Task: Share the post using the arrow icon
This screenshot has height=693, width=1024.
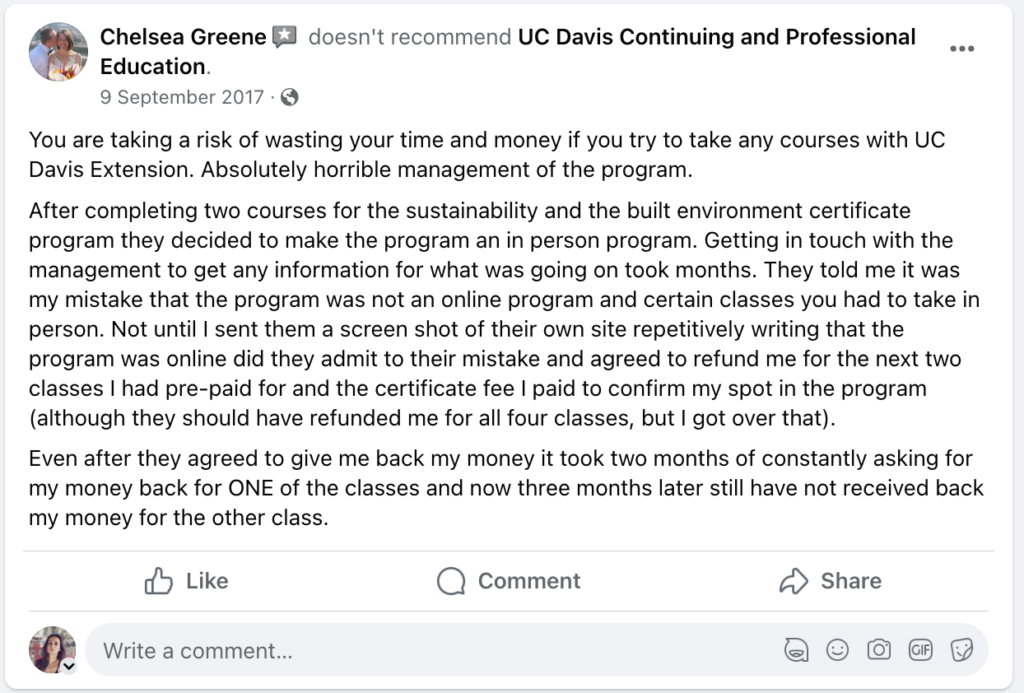Action: click(795, 581)
